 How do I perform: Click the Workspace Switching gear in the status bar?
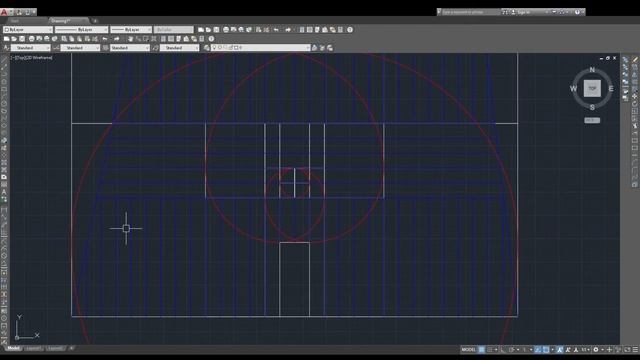(x=596, y=350)
